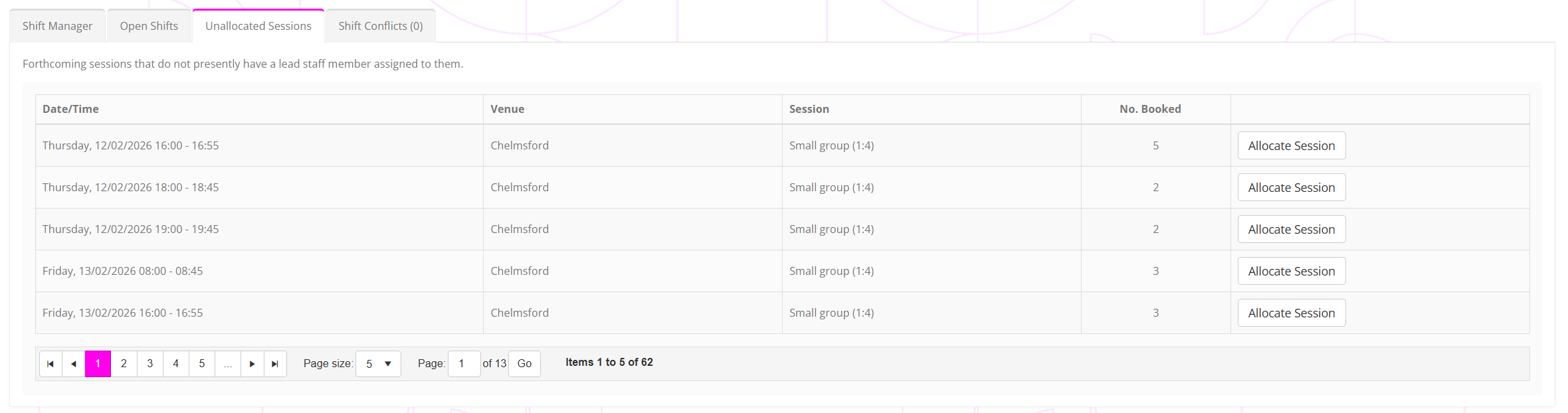1568x413 pixels.
Task: Allocate the Thursday 18:00 - 18:45 session
Action: tap(1291, 187)
